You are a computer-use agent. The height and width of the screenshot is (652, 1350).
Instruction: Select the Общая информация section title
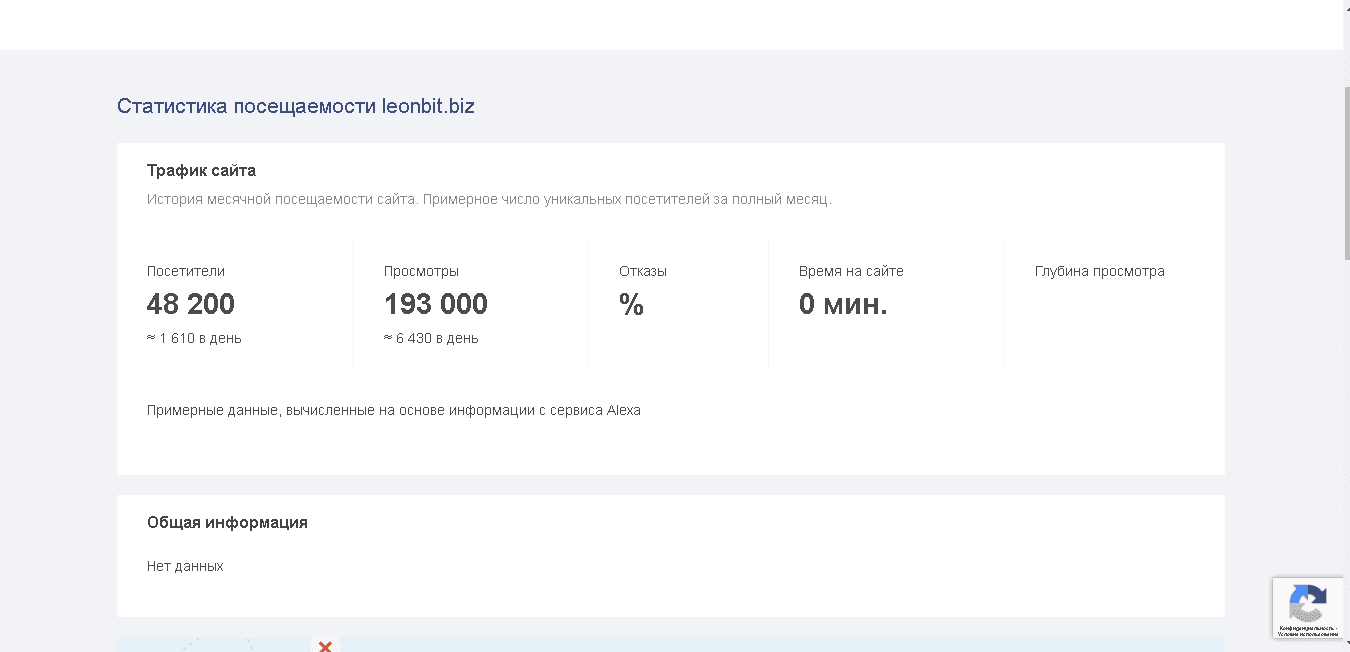[227, 522]
